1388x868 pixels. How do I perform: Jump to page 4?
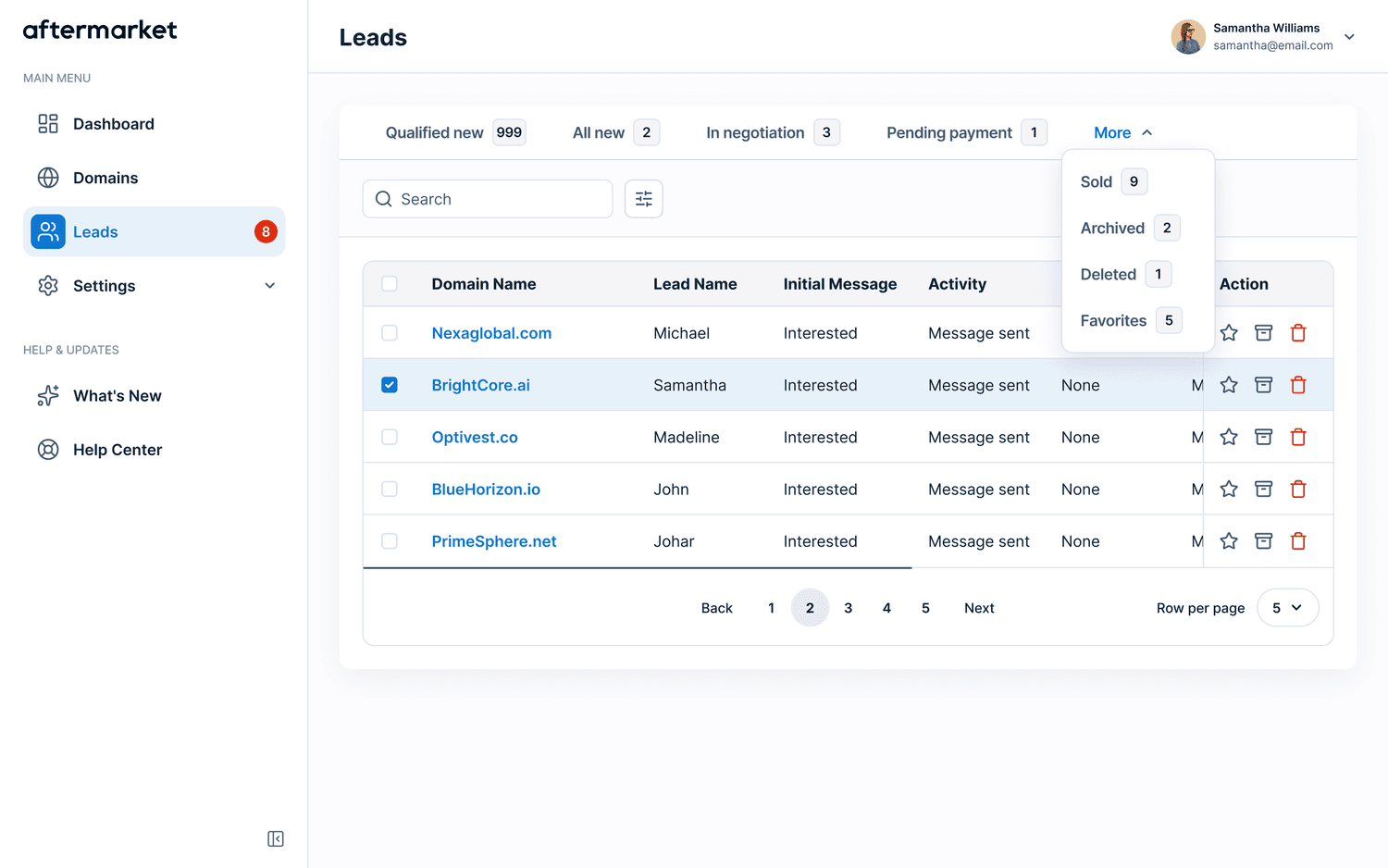click(886, 608)
